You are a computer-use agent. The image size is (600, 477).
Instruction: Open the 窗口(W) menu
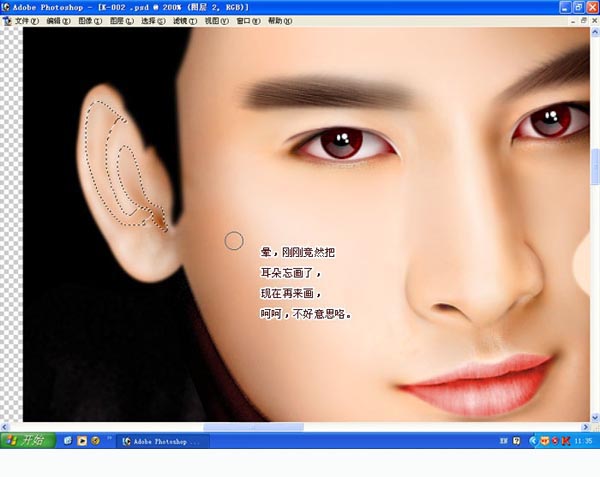[248, 20]
